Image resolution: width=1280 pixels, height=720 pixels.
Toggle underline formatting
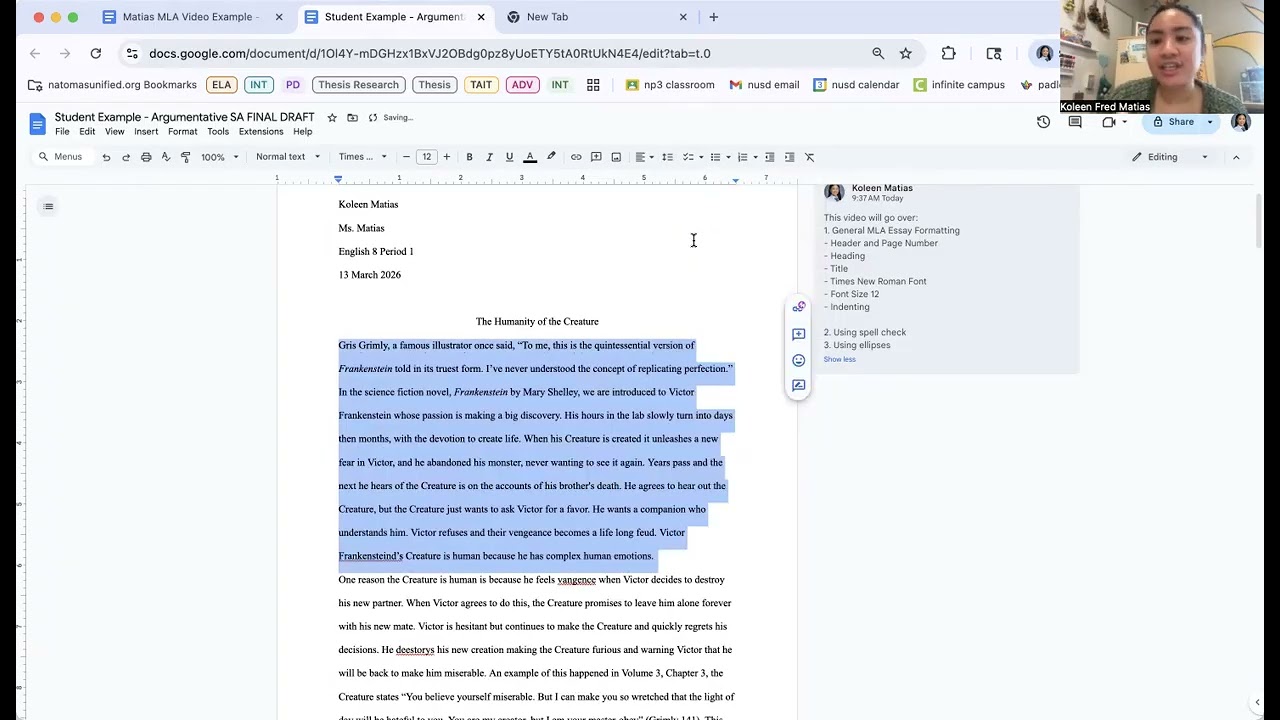pyautogui.click(x=509, y=157)
